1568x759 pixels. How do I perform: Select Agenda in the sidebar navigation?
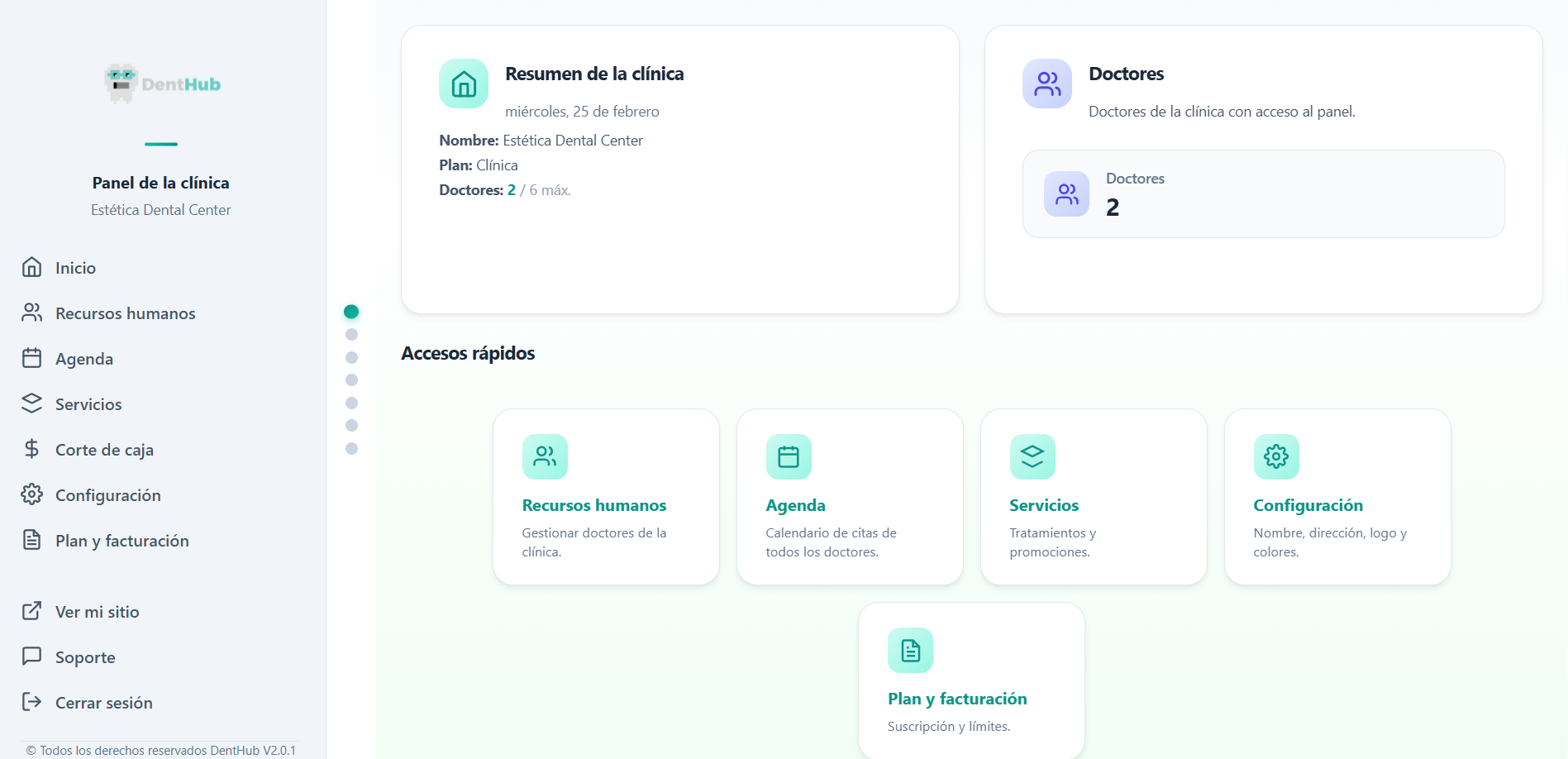point(83,359)
